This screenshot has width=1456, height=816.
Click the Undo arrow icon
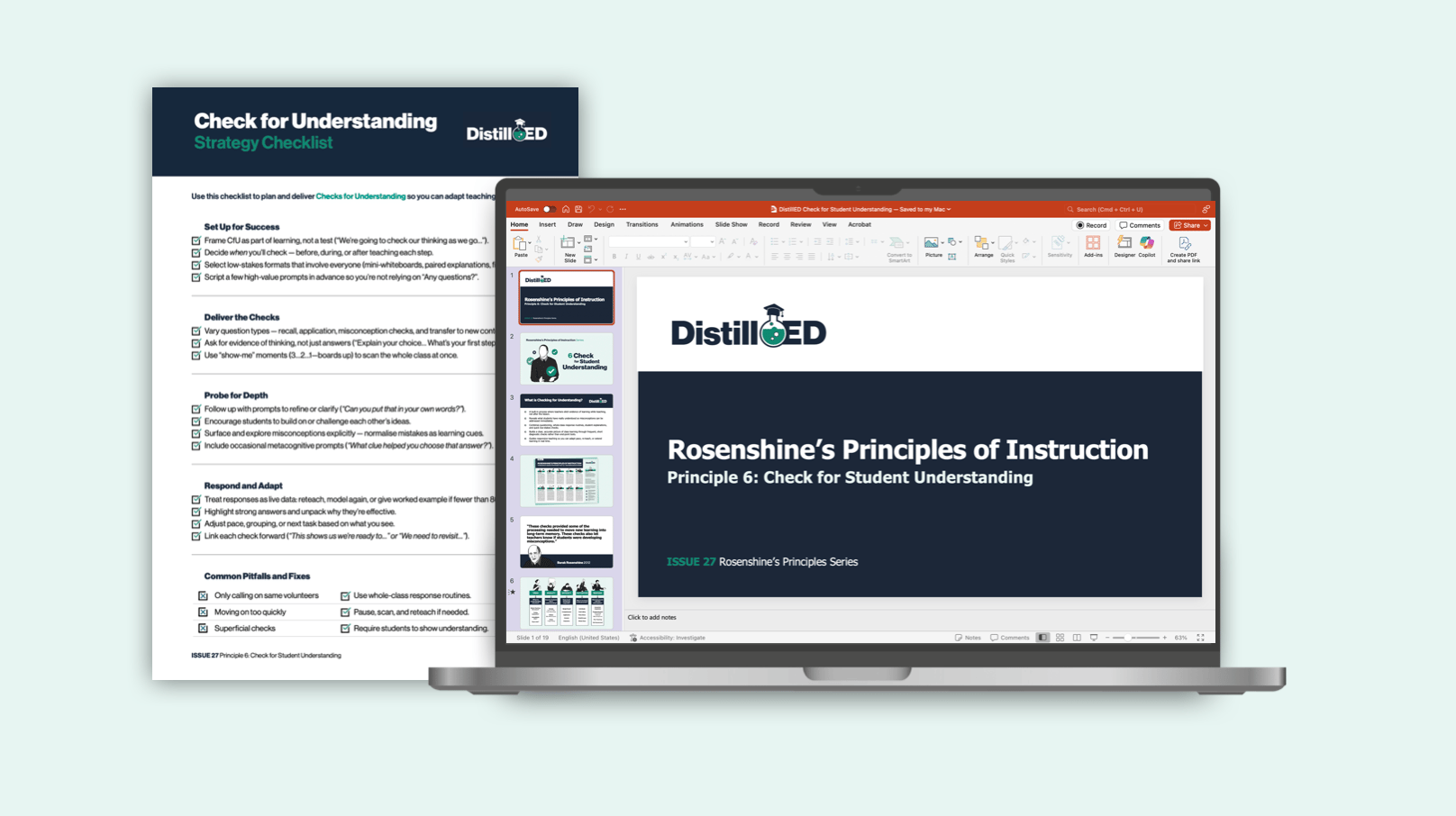point(591,209)
